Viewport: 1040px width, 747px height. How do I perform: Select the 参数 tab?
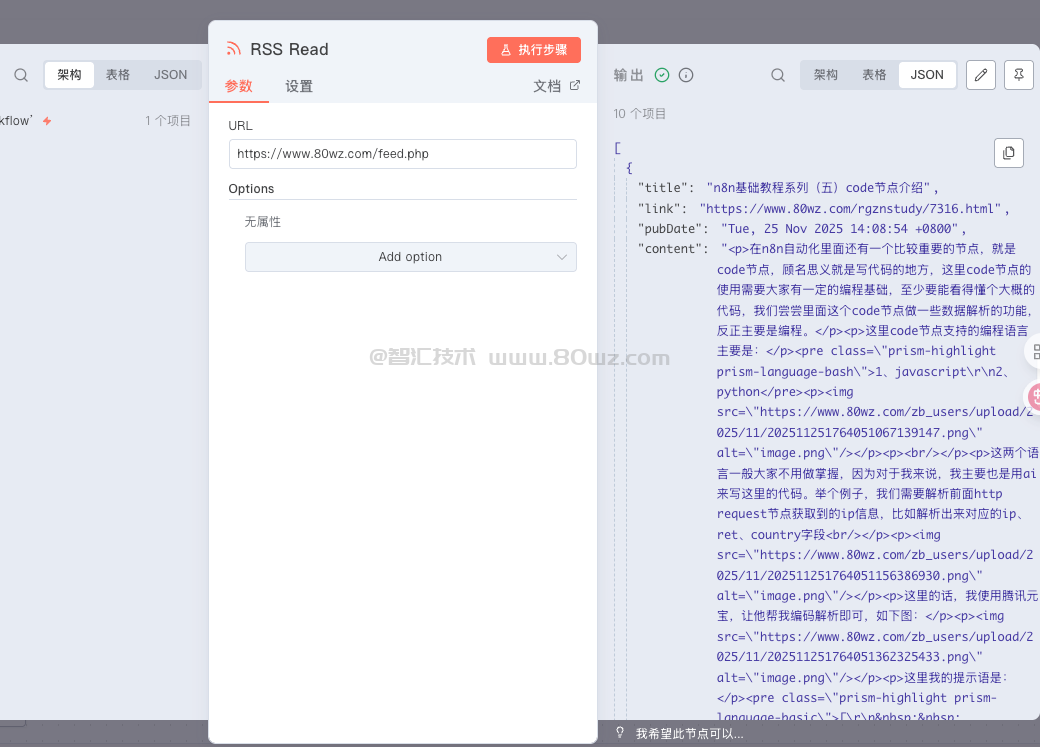(239, 86)
